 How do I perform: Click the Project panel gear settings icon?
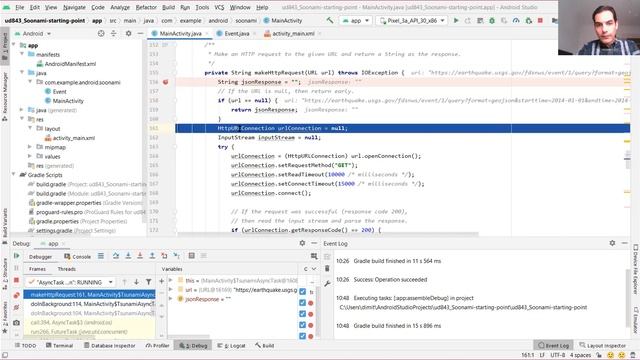tap(128, 33)
